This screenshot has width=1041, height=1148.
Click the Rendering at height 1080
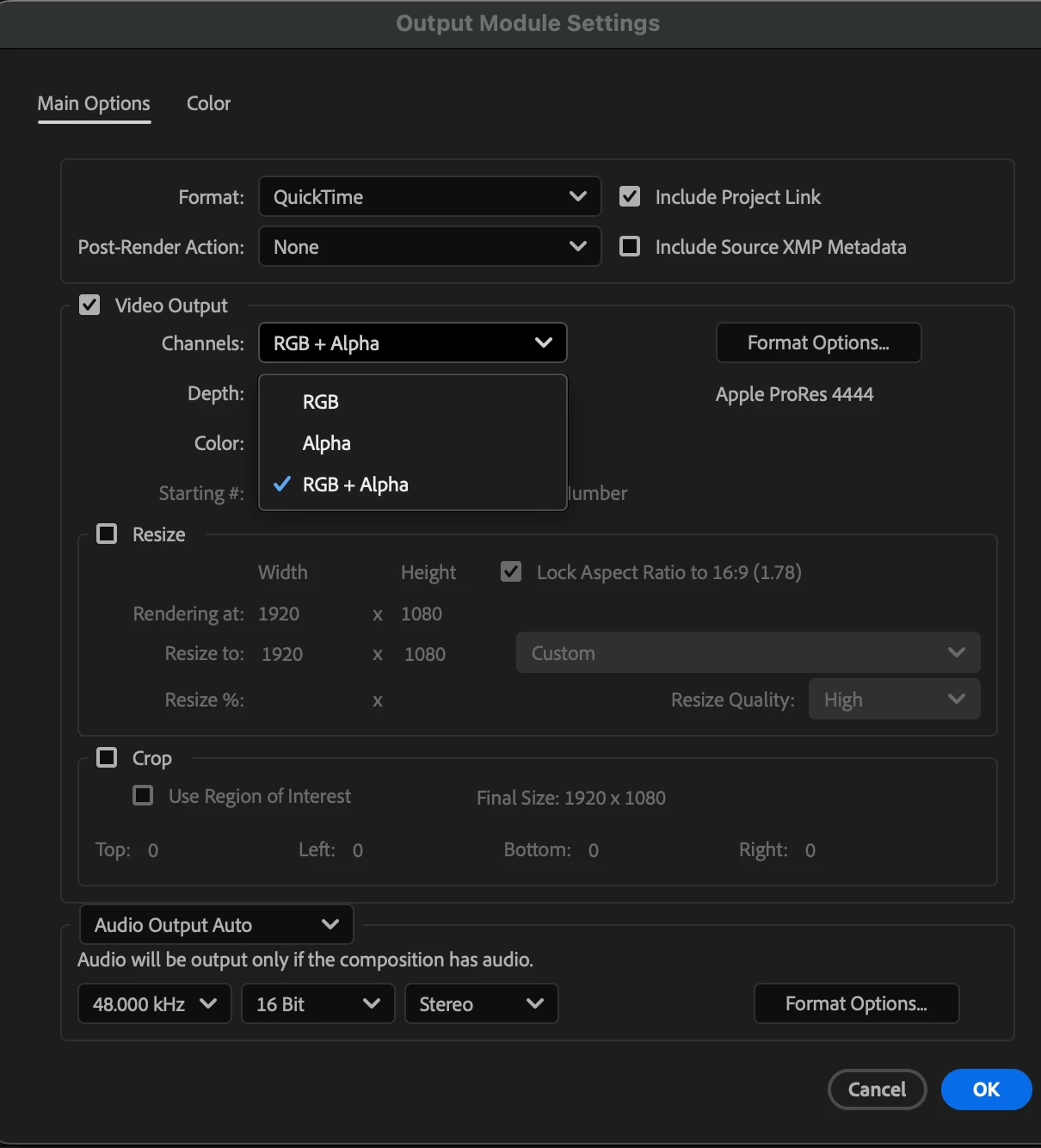422,614
